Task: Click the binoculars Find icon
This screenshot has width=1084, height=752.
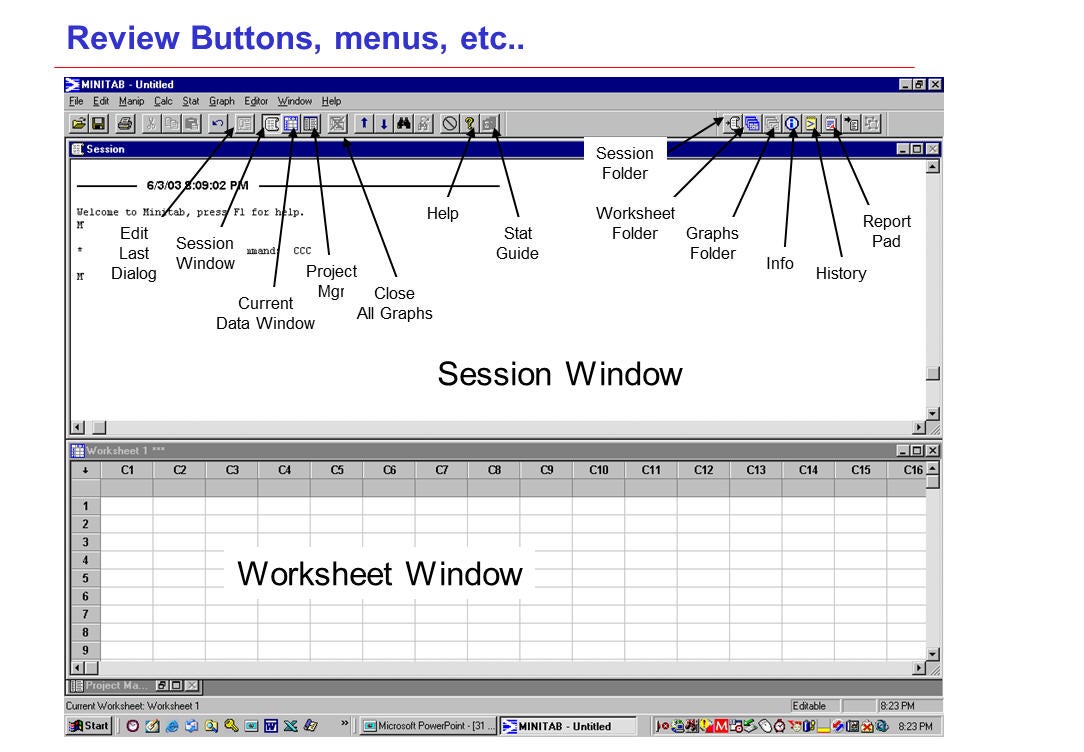Action: pos(405,124)
